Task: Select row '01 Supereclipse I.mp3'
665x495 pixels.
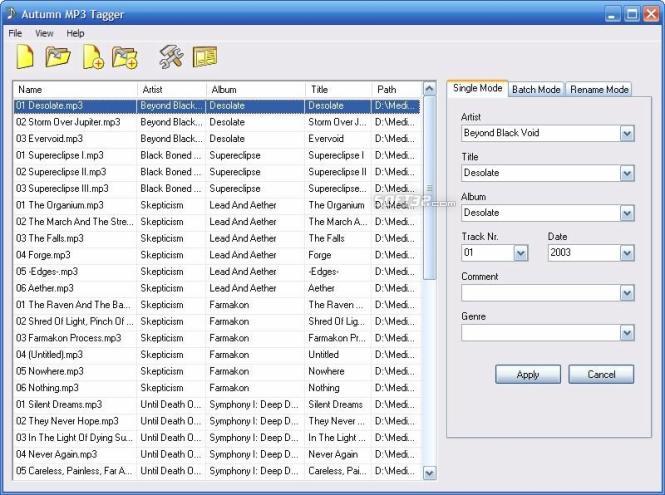Action: 217,155
